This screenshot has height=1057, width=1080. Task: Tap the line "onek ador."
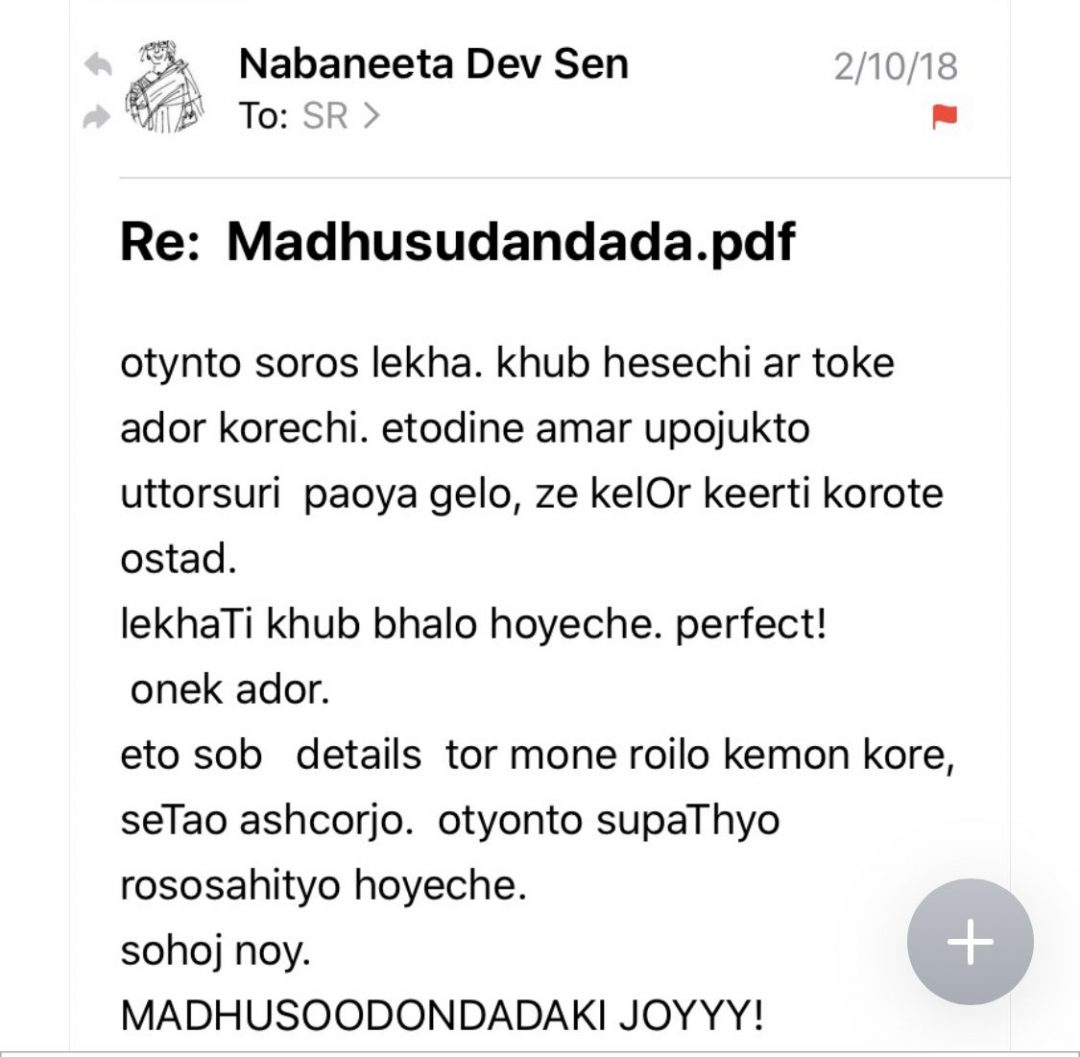[x=229, y=690]
